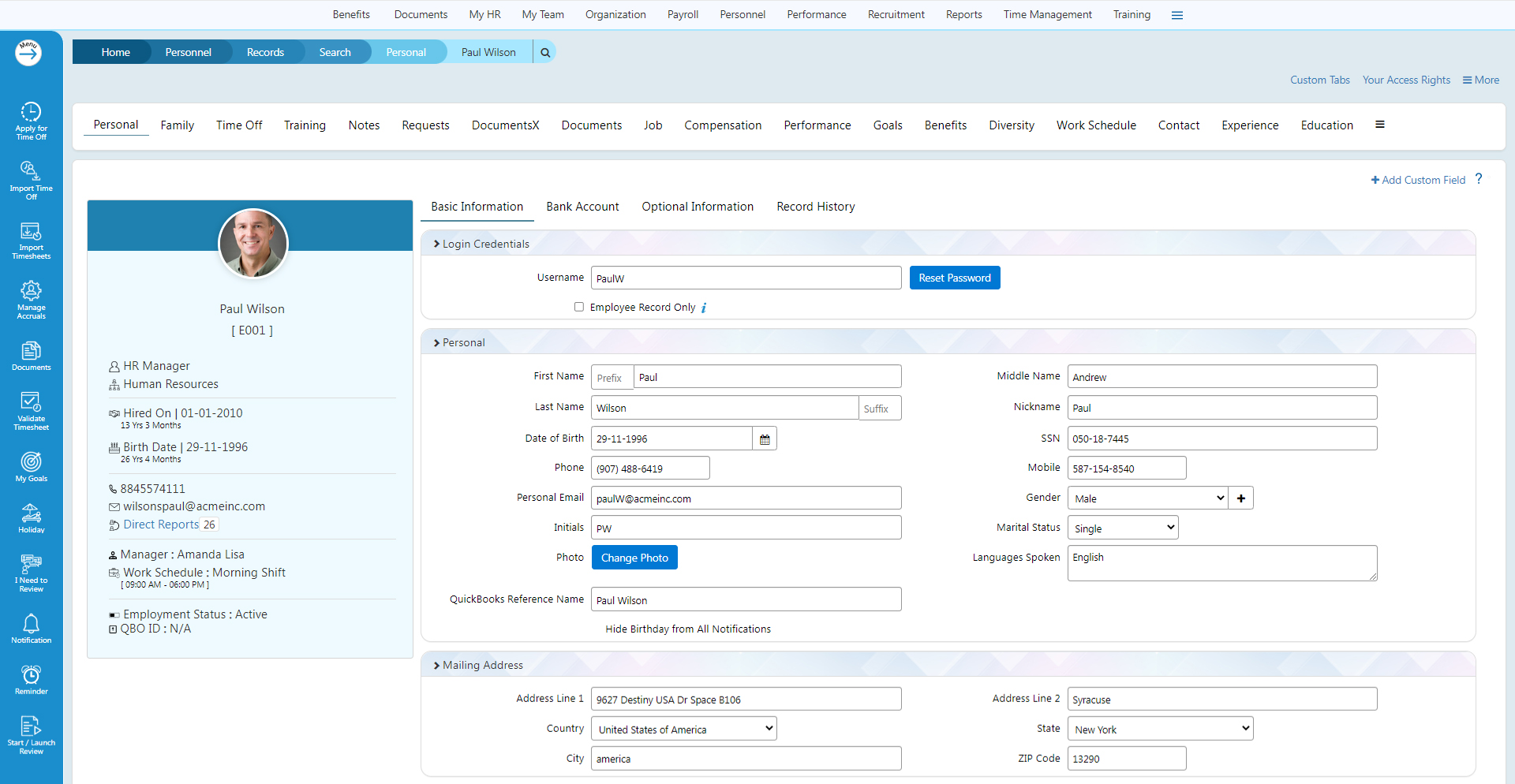Open Apply for Time Off sidebar icon

pos(31,121)
